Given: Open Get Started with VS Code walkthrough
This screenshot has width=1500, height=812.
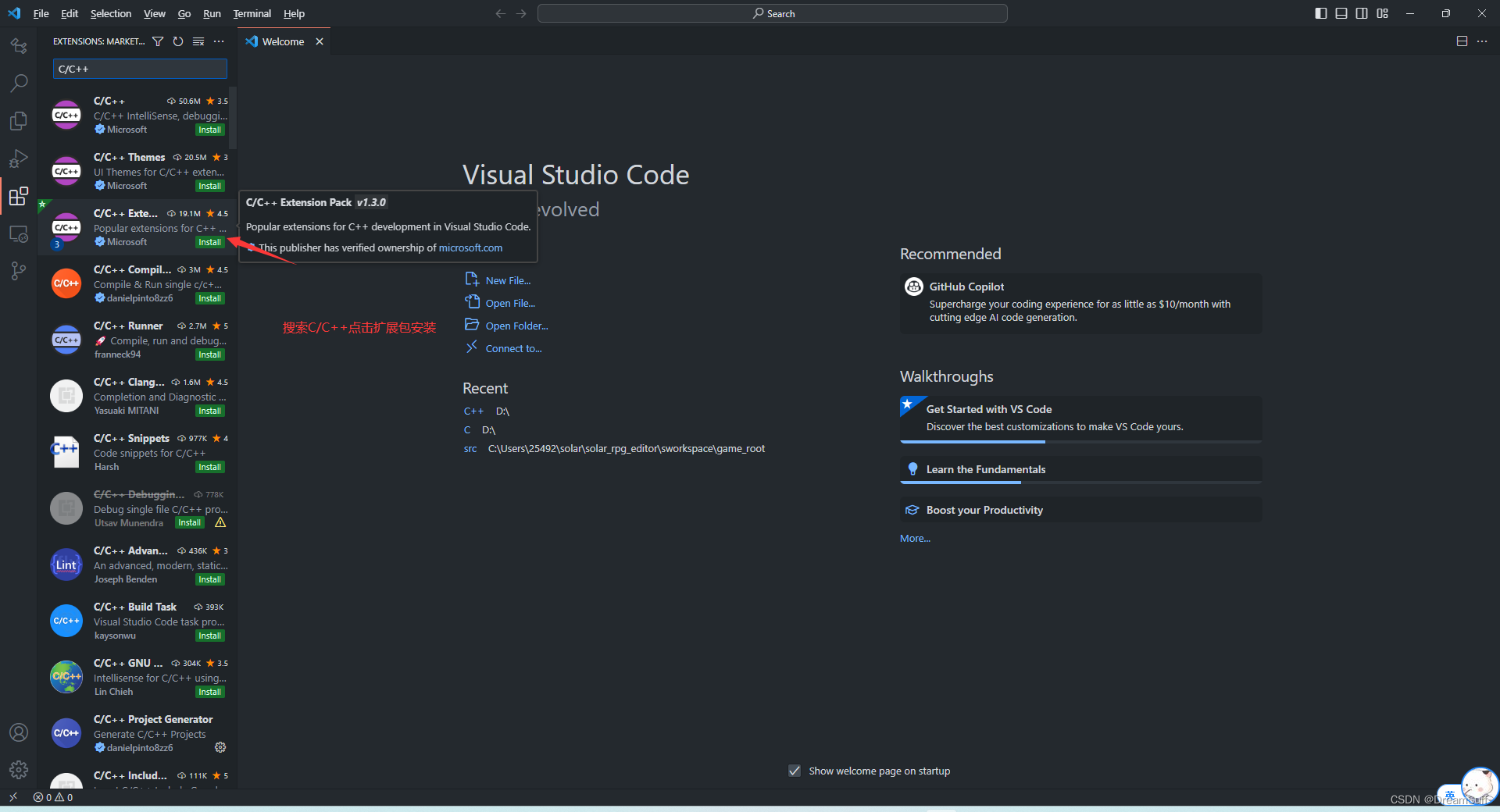Looking at the screenshot, I should [x=1080, y=418].
